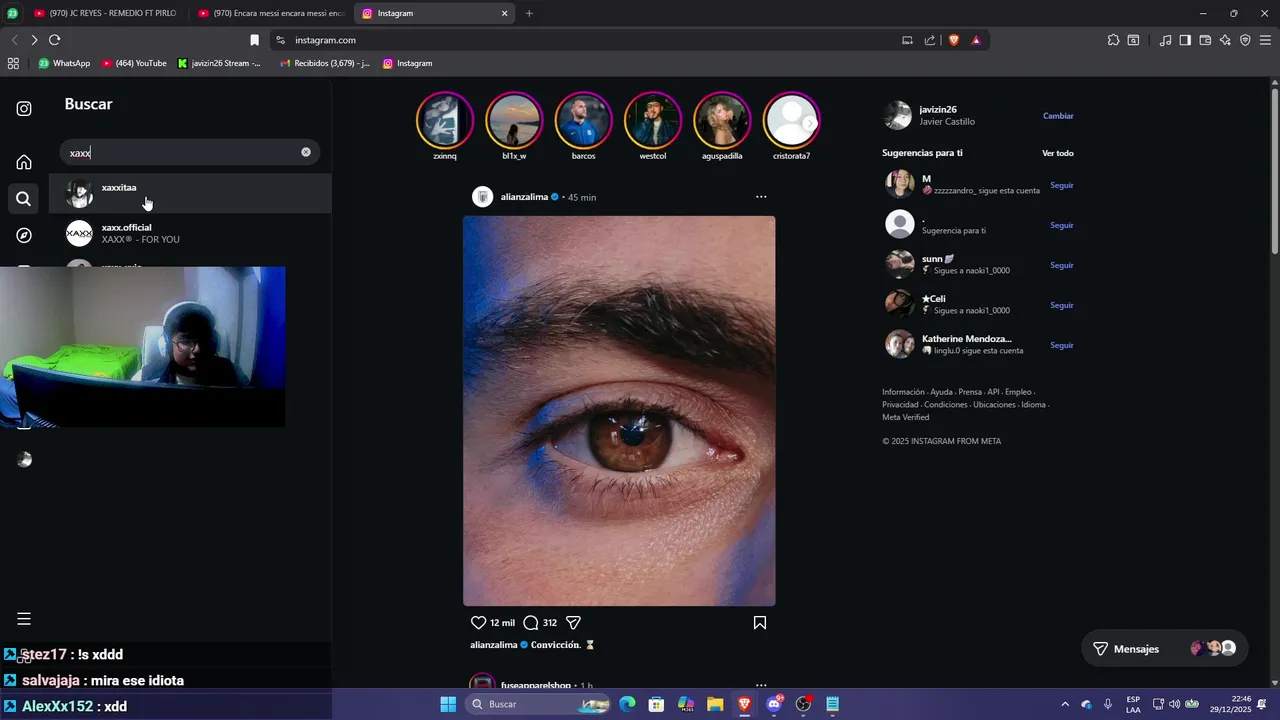The image size is (1280, 720).
Task: Open the Mensajes floating button
Action: [1165, 649]
